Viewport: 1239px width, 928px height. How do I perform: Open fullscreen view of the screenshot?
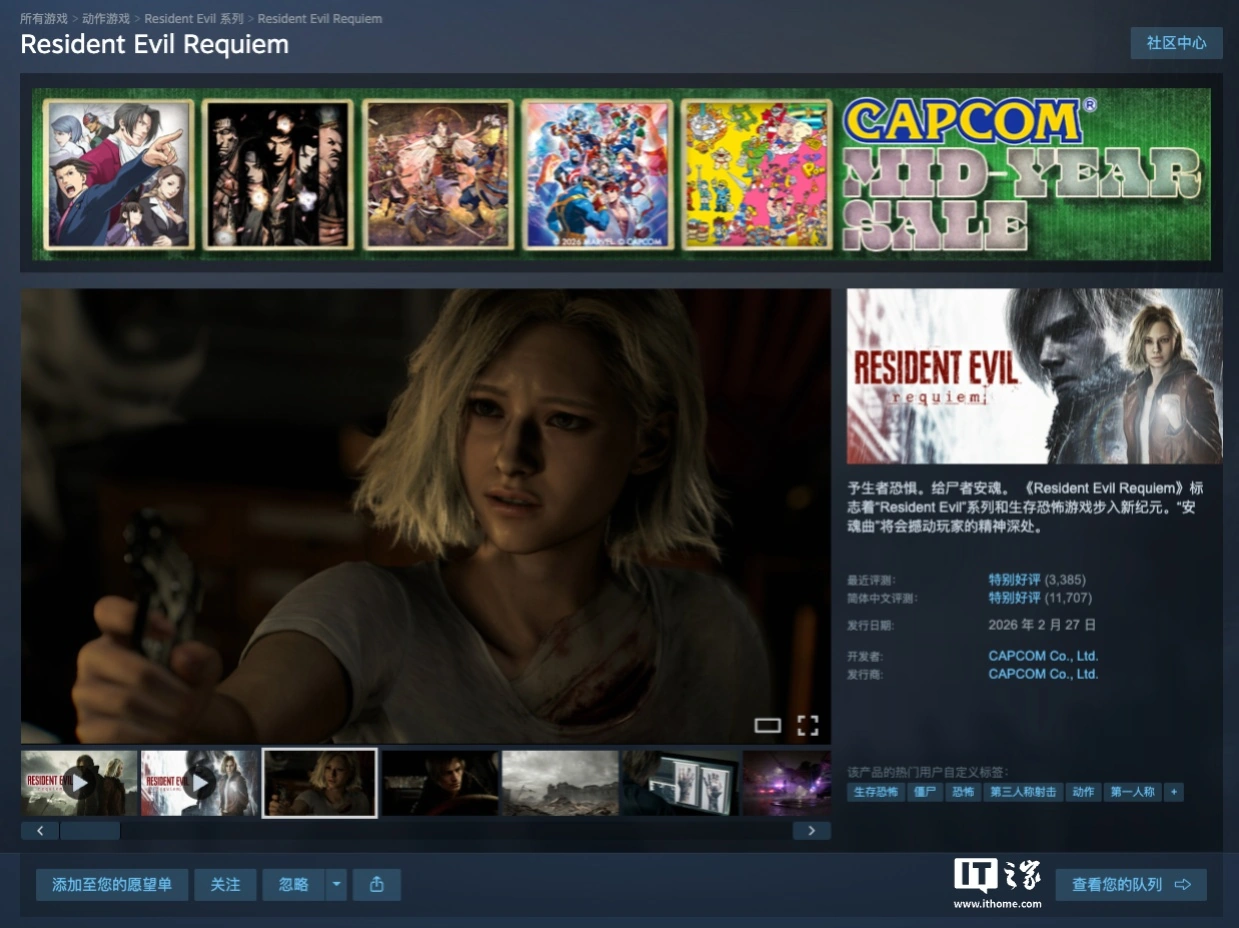pyautogui.click(x=808, y=726)
